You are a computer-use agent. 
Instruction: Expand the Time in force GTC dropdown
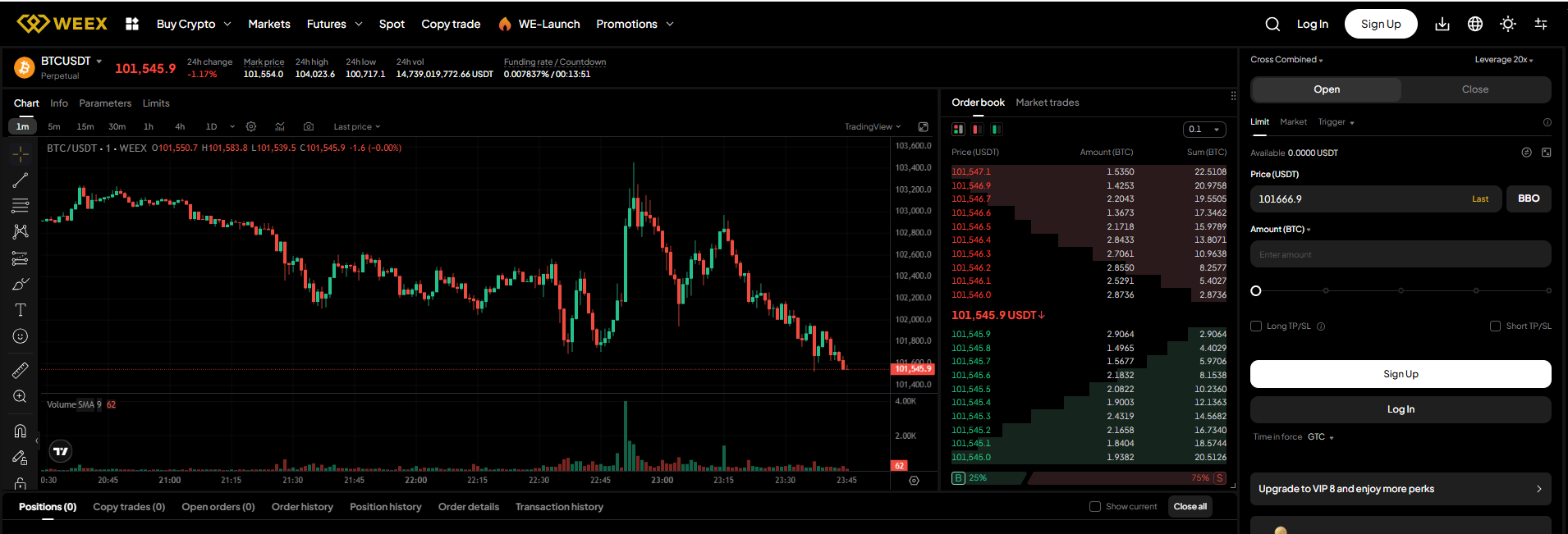[x=1320, y=437]
